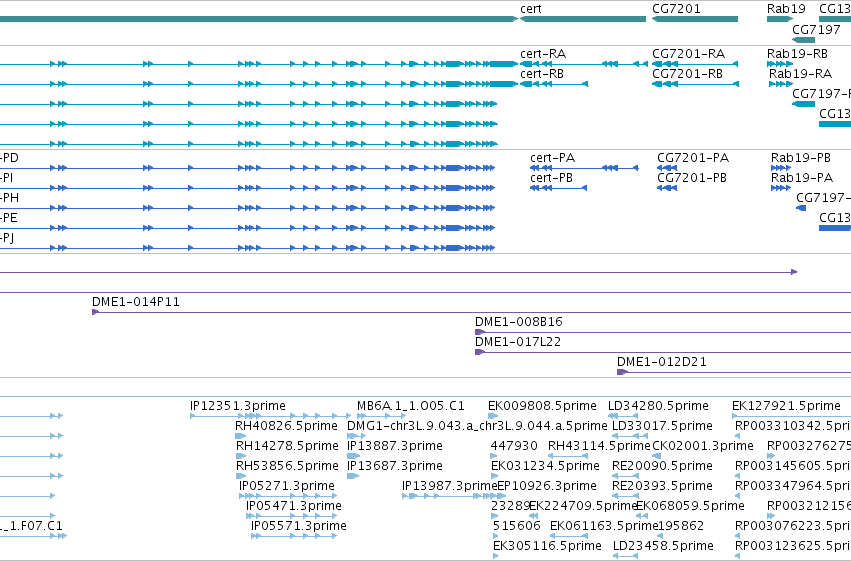Screen dimensions: 851x561
Task: Pick the EK031234.5prime EST label
Action: 545,466
